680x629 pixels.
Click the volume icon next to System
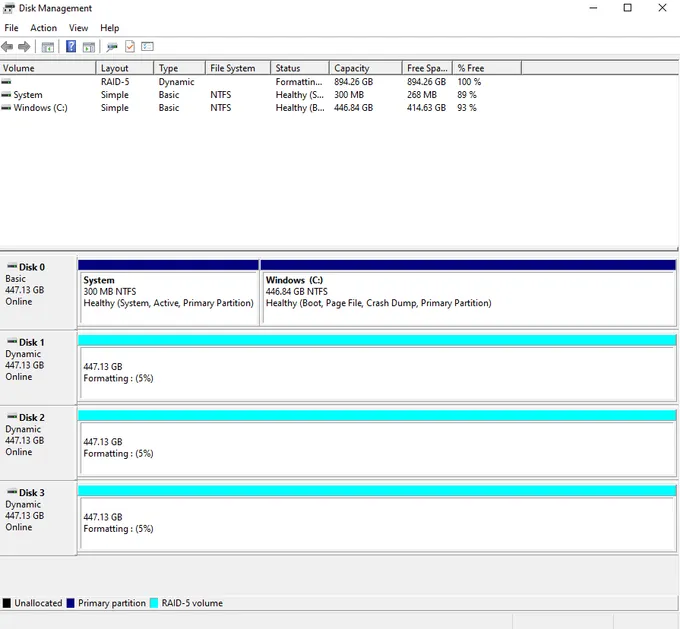[x=6, y=95]
